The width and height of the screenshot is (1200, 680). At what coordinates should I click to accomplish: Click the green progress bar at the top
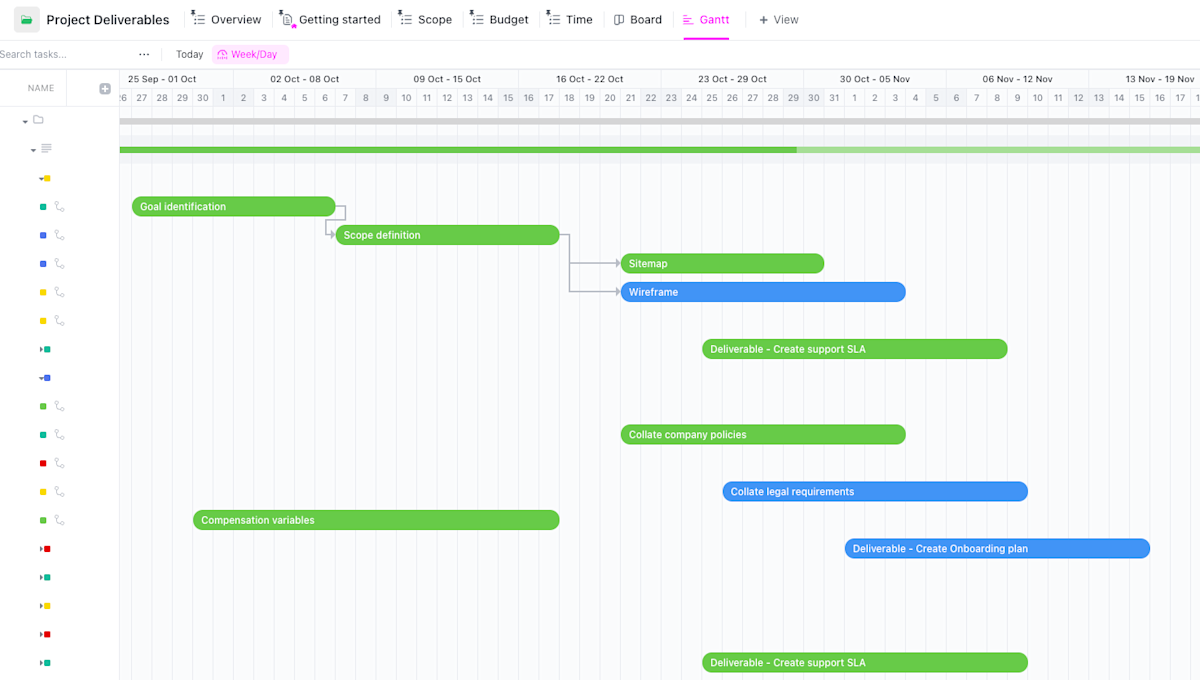click(450, 150)
